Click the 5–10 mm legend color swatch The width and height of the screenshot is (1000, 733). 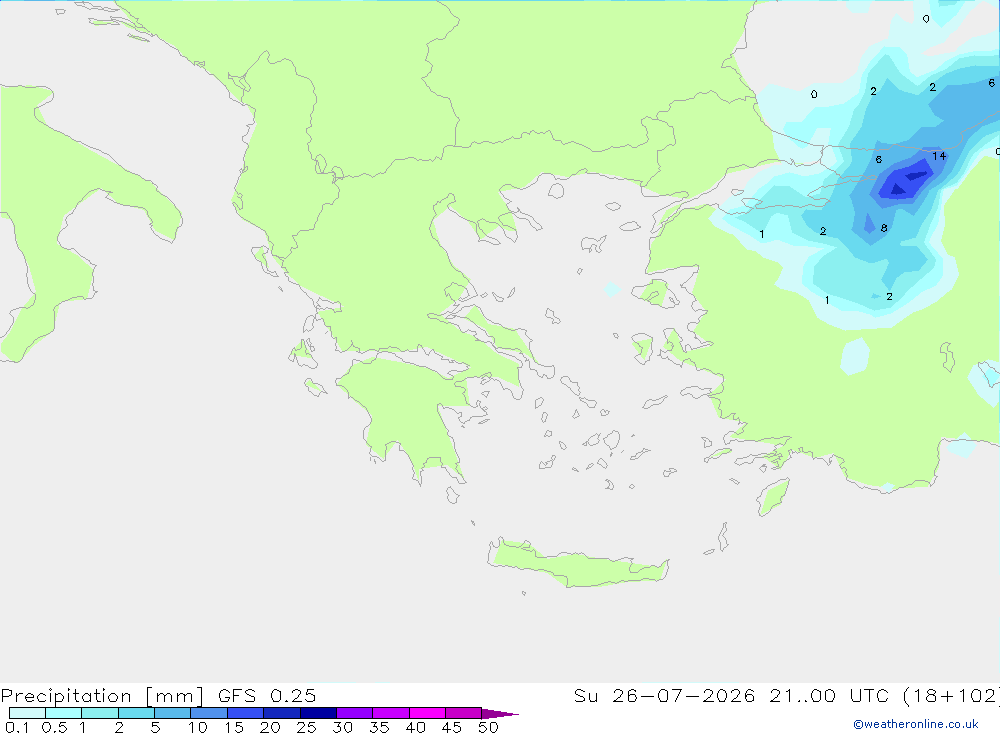[x=173, y=713]
